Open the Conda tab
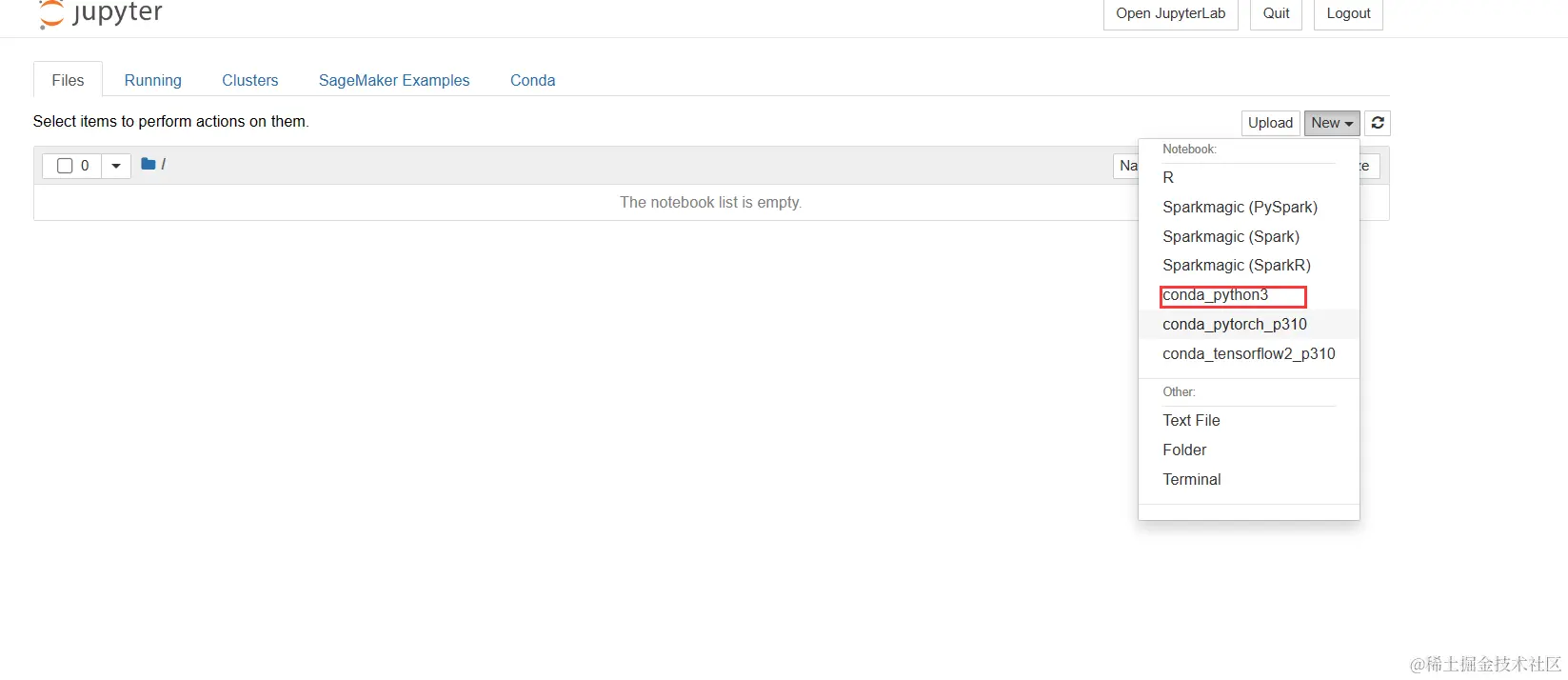Viewport: 1568px width, 680px height. [x=532, y=80]
